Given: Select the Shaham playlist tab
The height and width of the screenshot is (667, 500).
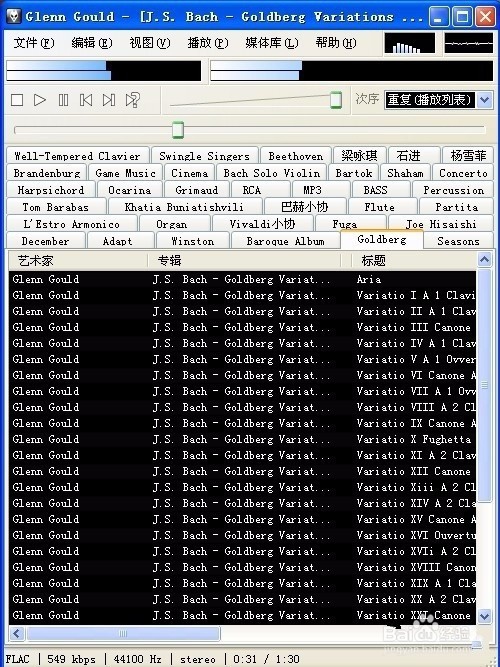Looking at the screenshot, I should click(405, 173).
